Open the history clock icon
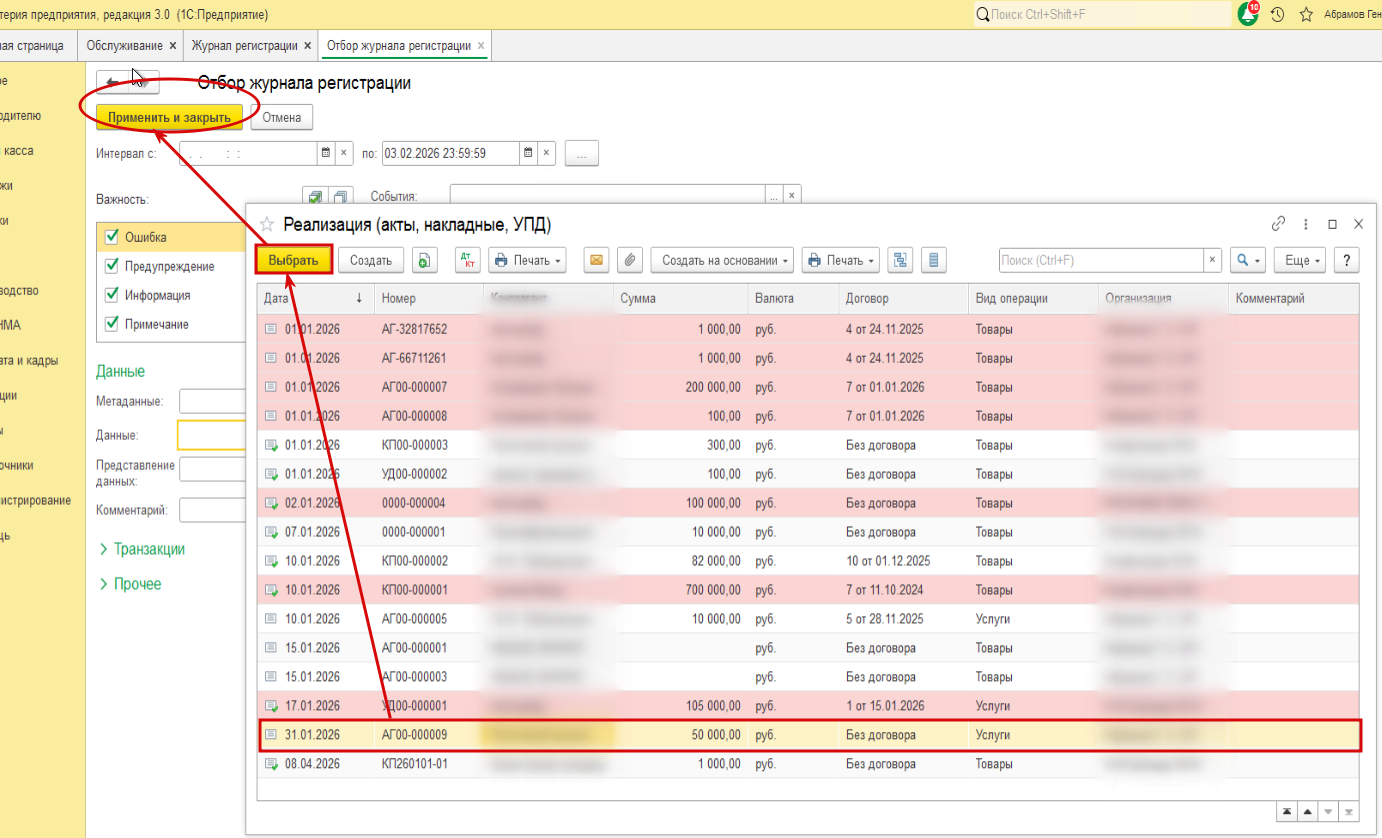The width and height of the screenshot is (1382, 838). pyautogui.click(x=1277, y=15)
